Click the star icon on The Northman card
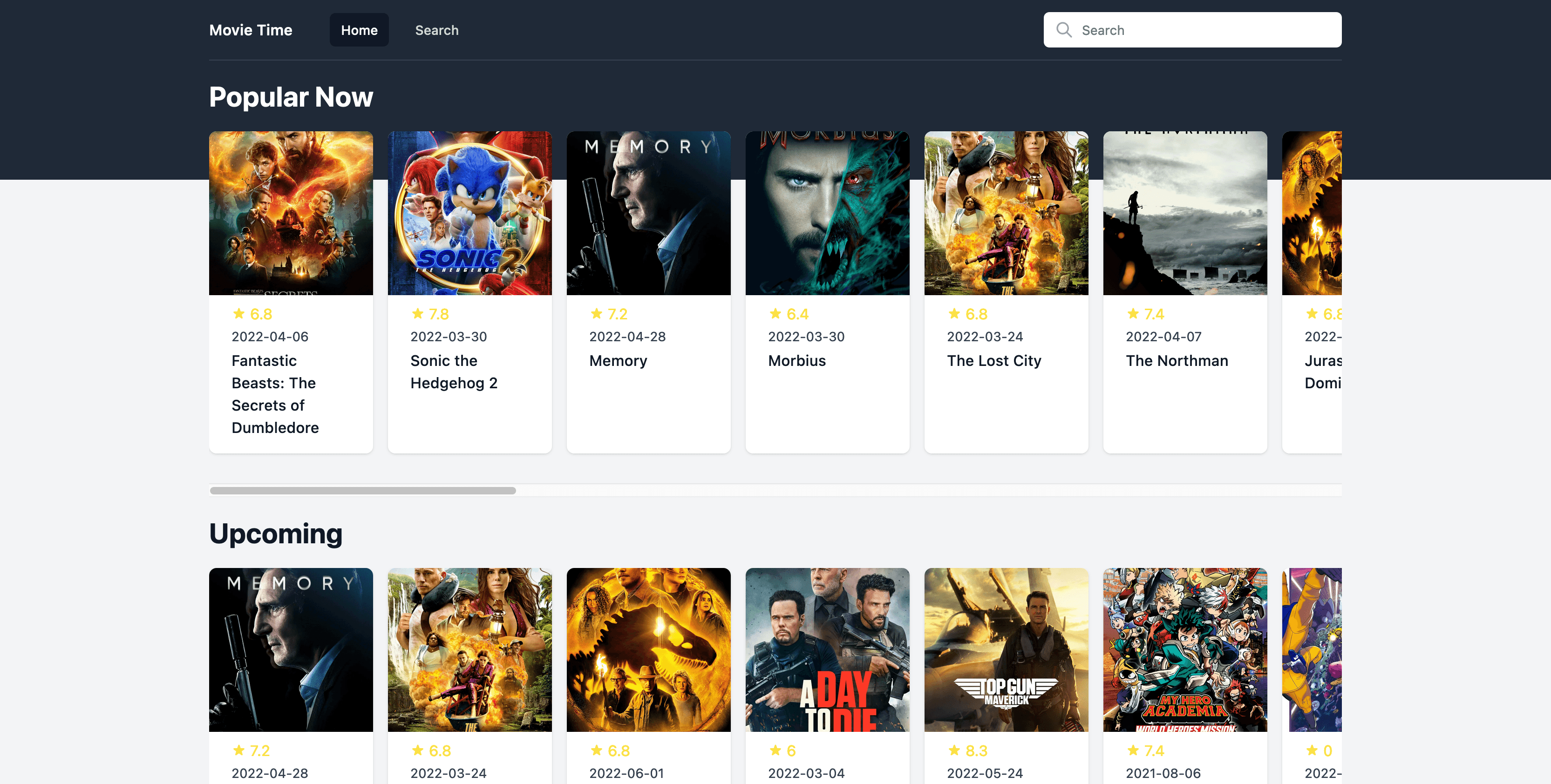The image size is (1551, 784). click(1133, 313)
